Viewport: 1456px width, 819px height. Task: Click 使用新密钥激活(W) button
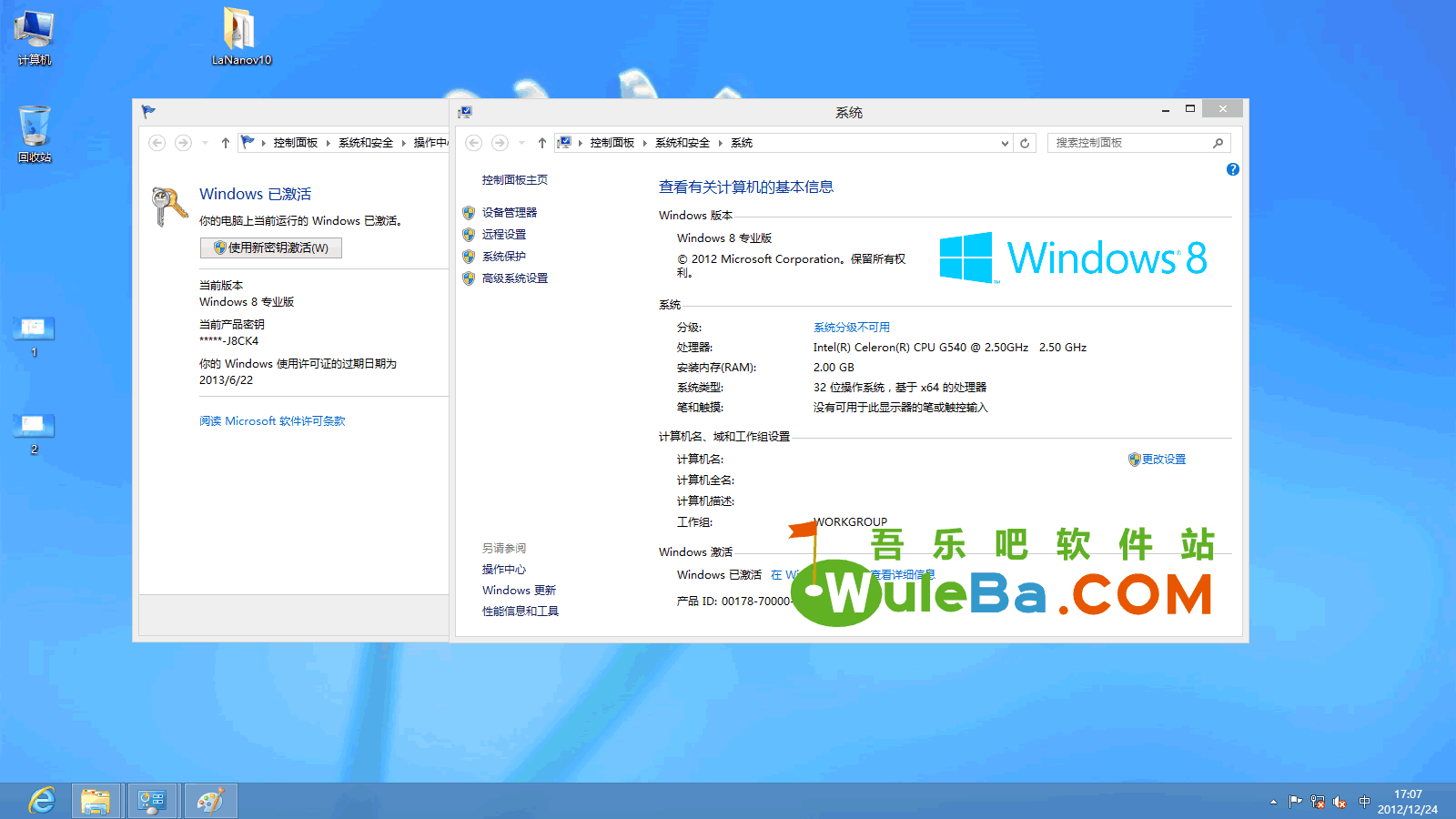tap(271, 248)
